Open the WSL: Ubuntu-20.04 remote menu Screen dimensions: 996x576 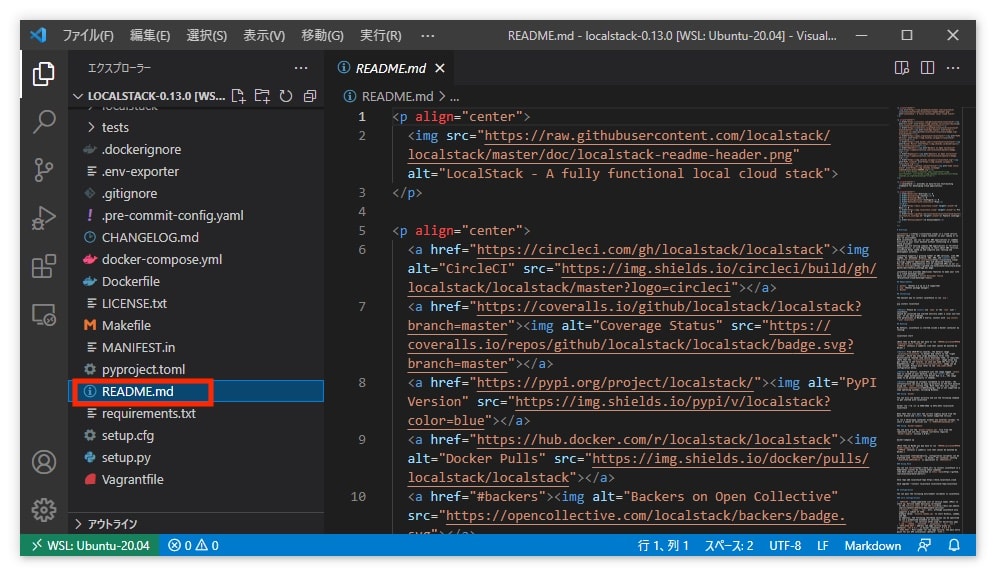[x=90, y=545]
